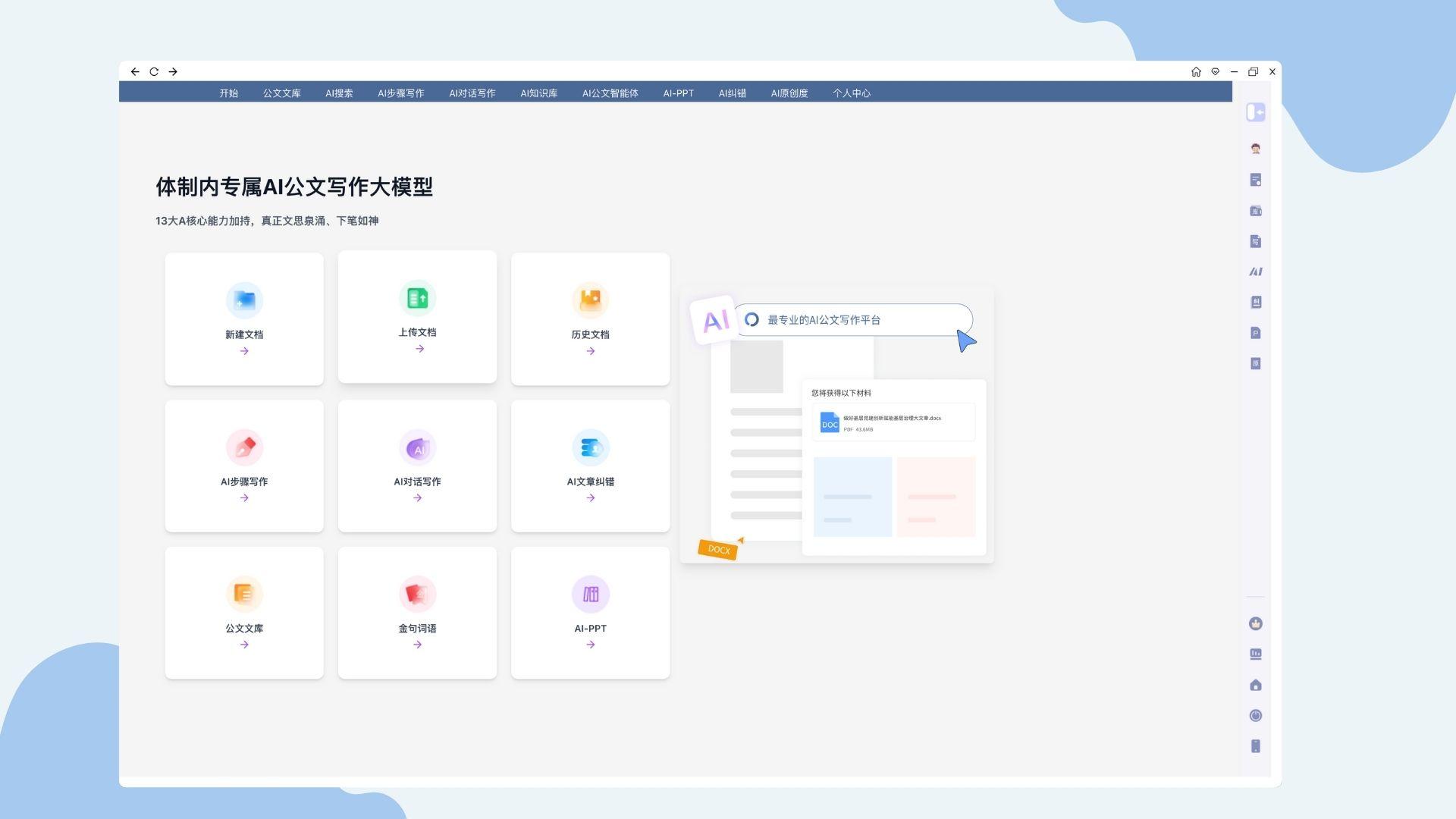Switch to the 个人中心 menu item
Viewport: 1456px width, 819px height.
pos(851,93)
